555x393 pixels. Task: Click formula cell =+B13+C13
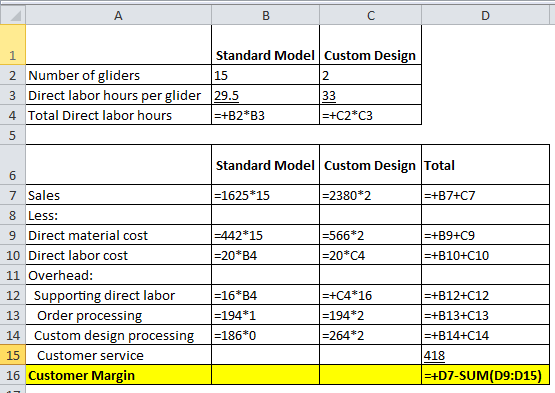click(486, 315)
